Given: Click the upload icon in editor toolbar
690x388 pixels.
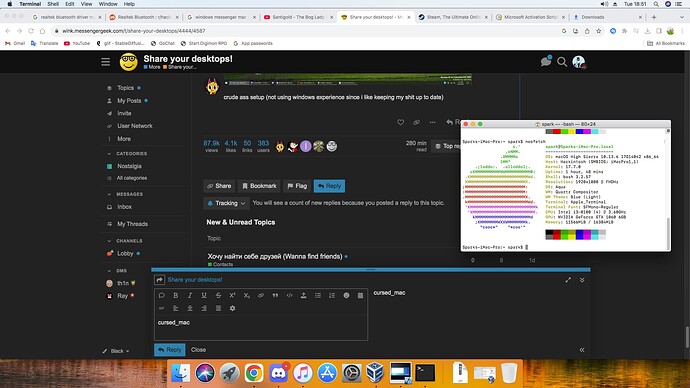Looking at the screenshot, I should click(x=304, y=296).
